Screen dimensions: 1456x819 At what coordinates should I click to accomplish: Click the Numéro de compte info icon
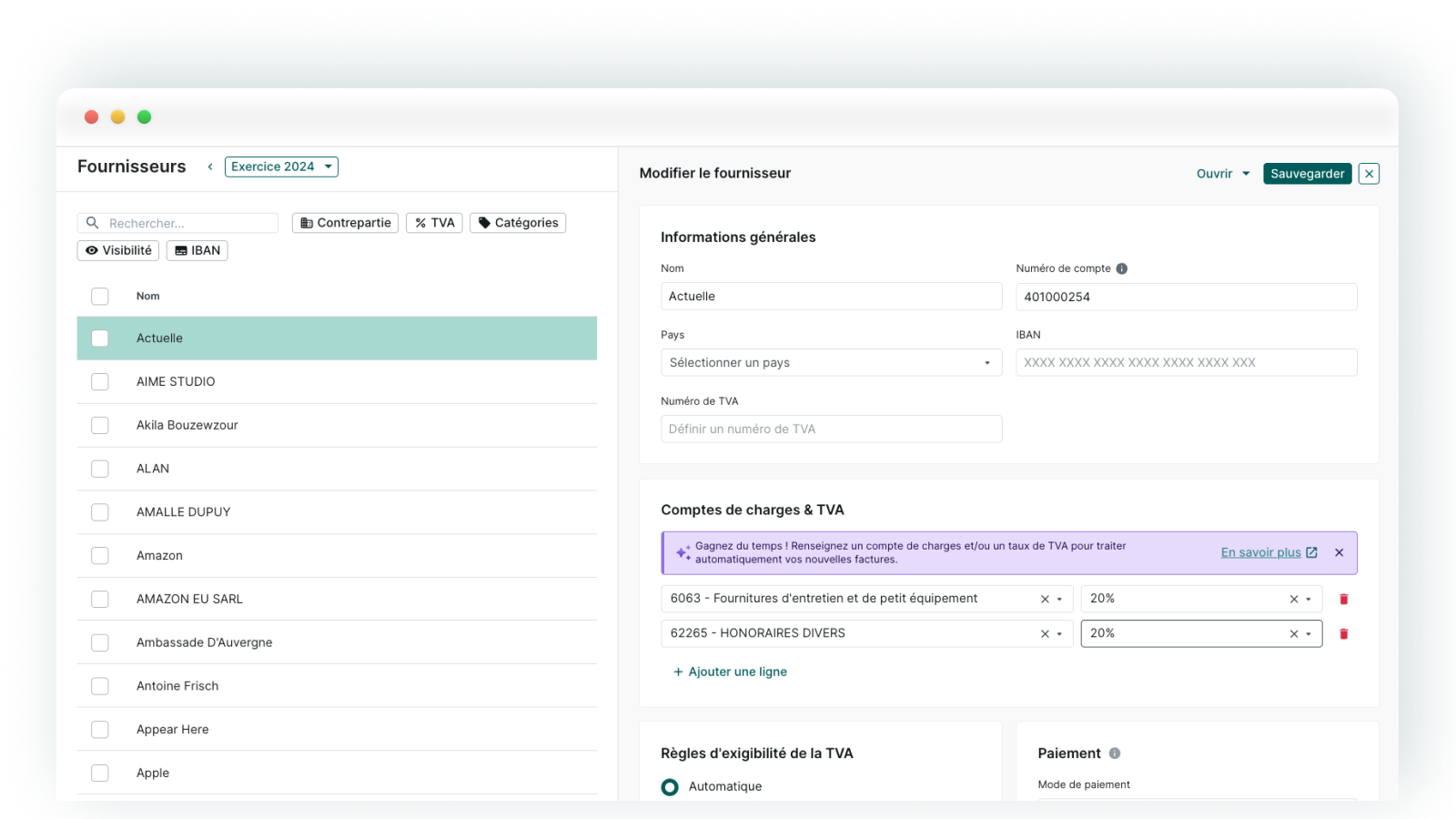[x=1122, y=268]
